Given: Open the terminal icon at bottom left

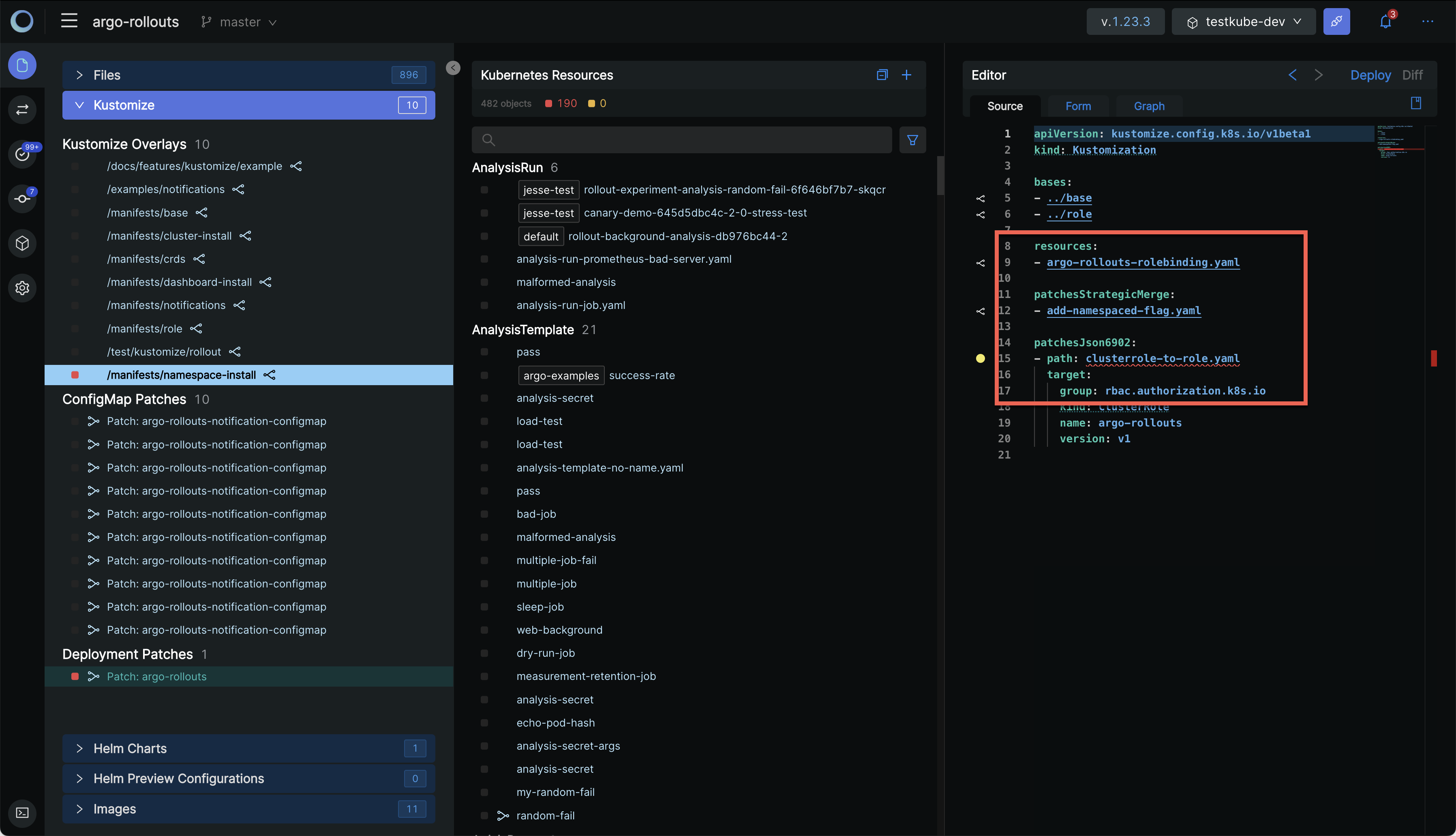Looking at the screenshot, I should click(22, 812).
